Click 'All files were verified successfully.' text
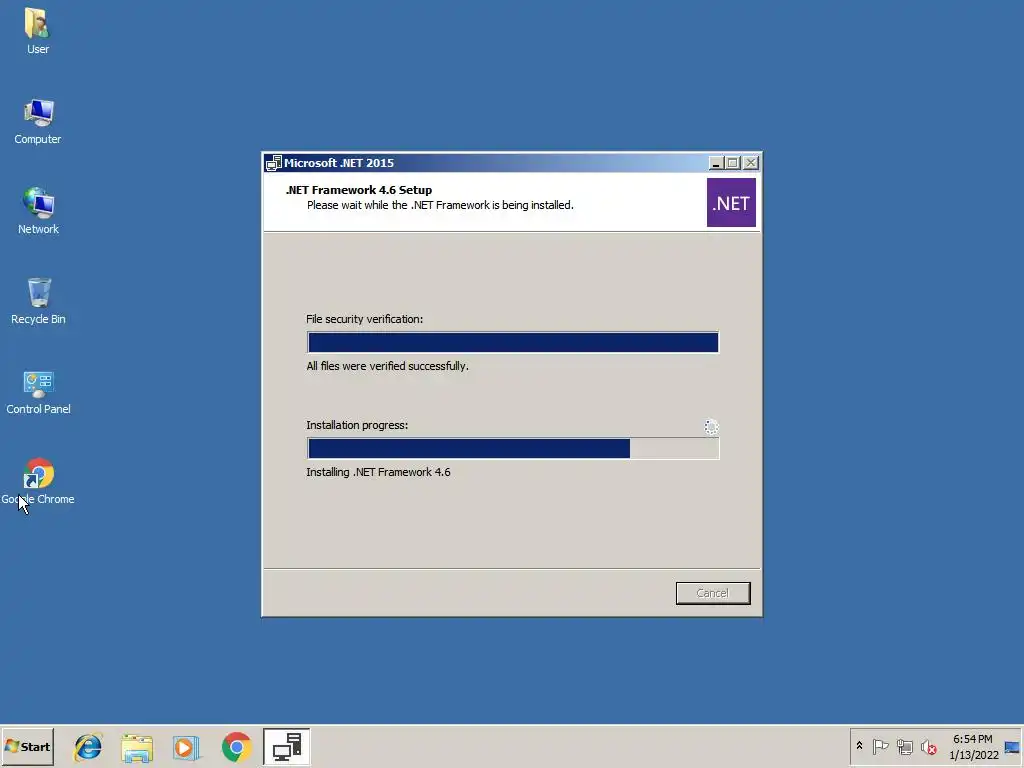The image size is (1024, 768). click(x=387, y=366)
